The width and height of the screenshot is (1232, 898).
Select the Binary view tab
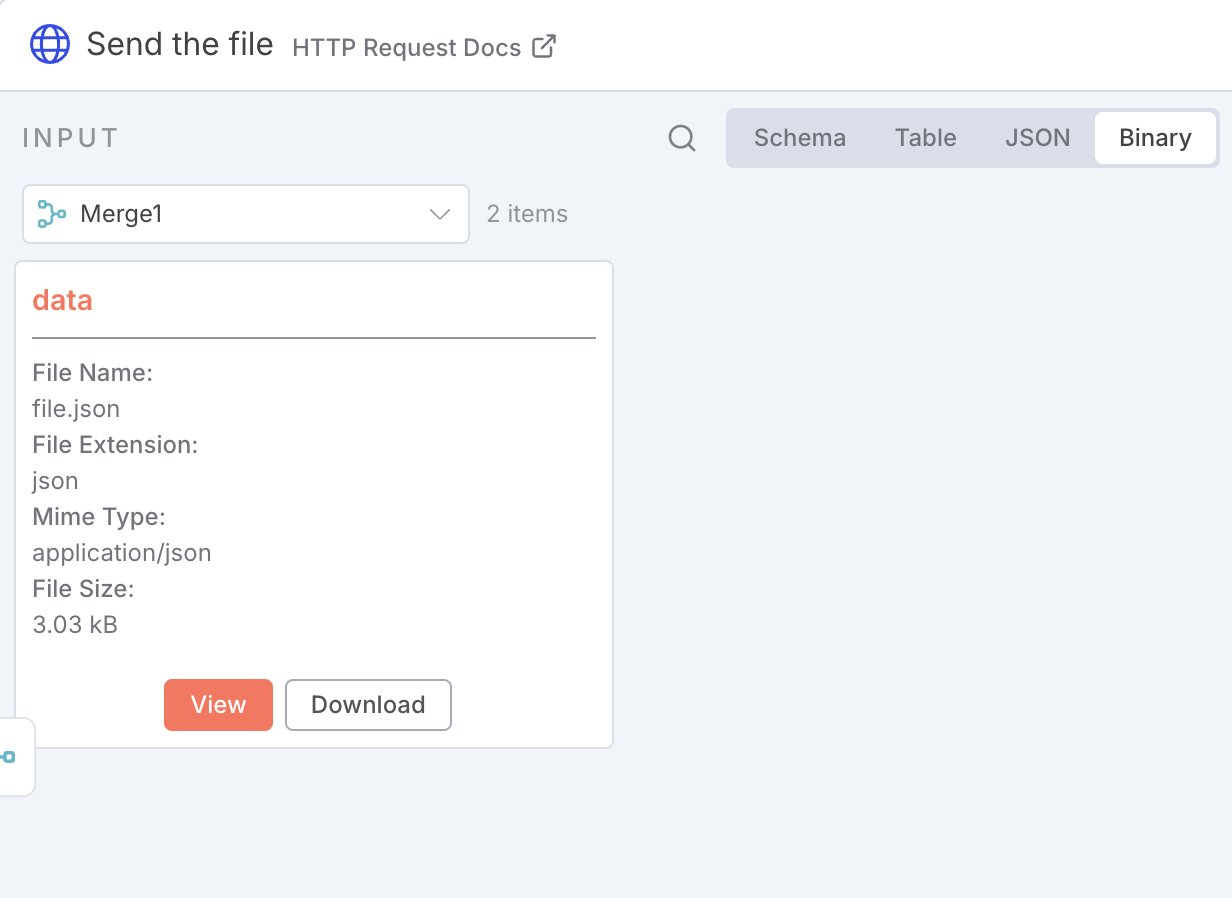(x=1155, y=138)
